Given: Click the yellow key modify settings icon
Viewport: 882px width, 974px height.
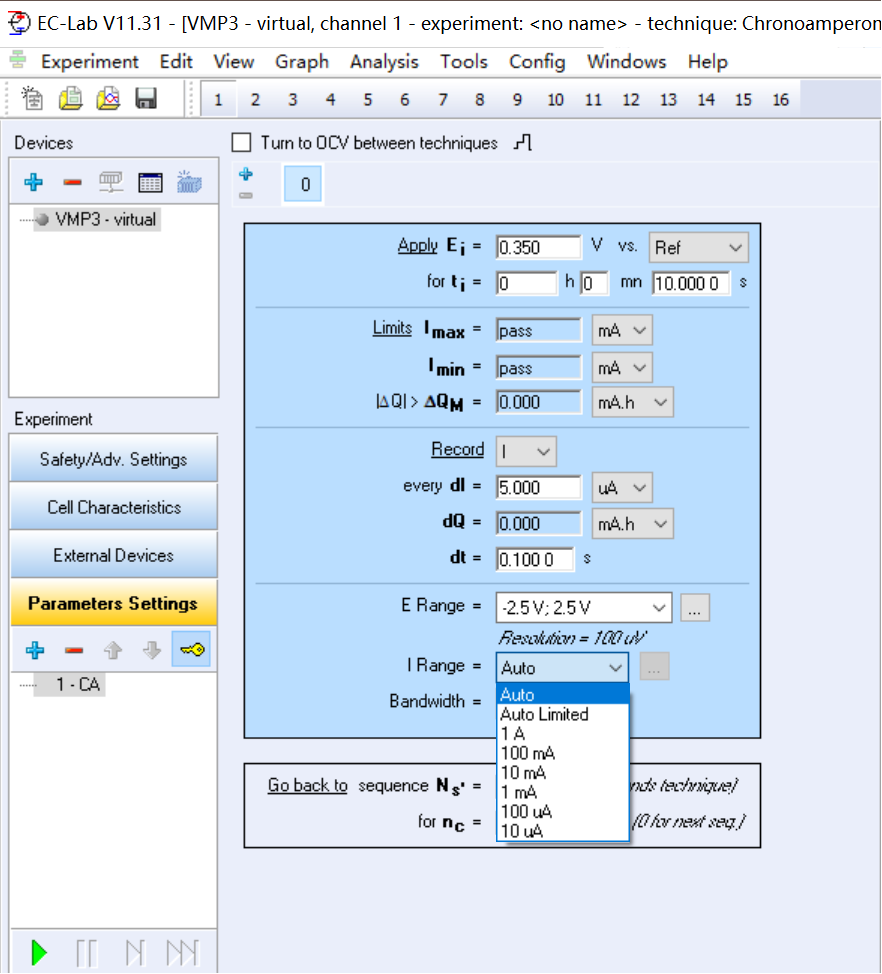Looking at the screenshot, I should [x=190, y=650].
